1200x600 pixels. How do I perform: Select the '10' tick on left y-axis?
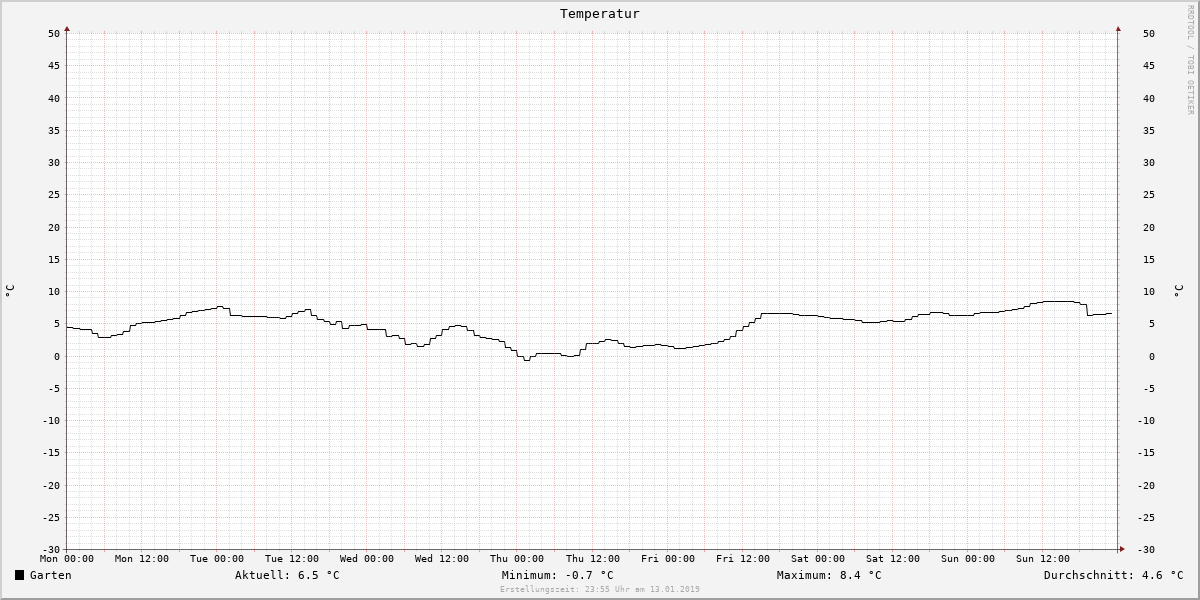pyautogui.click(x=55, y=292)
